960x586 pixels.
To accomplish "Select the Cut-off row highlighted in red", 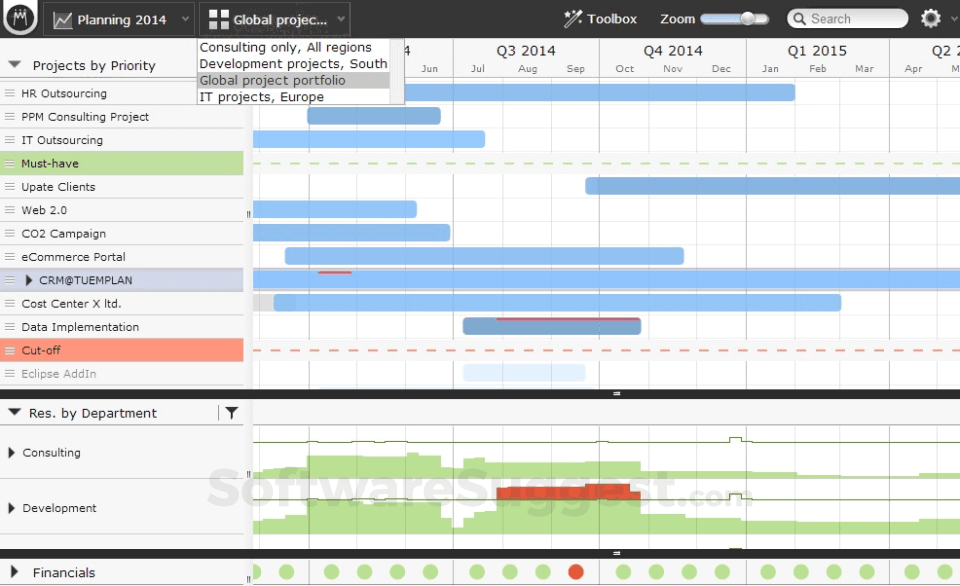I will click(120, 350).
